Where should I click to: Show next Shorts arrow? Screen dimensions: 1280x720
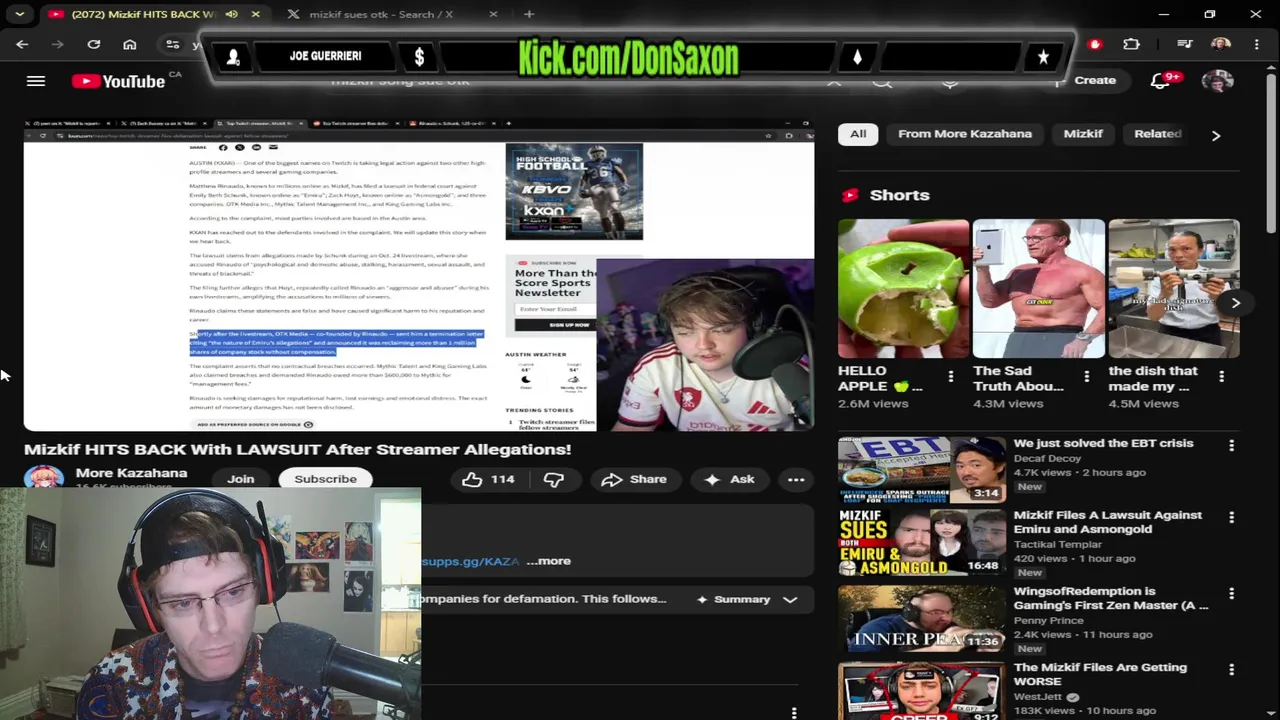pyautogui.click(x=1235, y=303)
